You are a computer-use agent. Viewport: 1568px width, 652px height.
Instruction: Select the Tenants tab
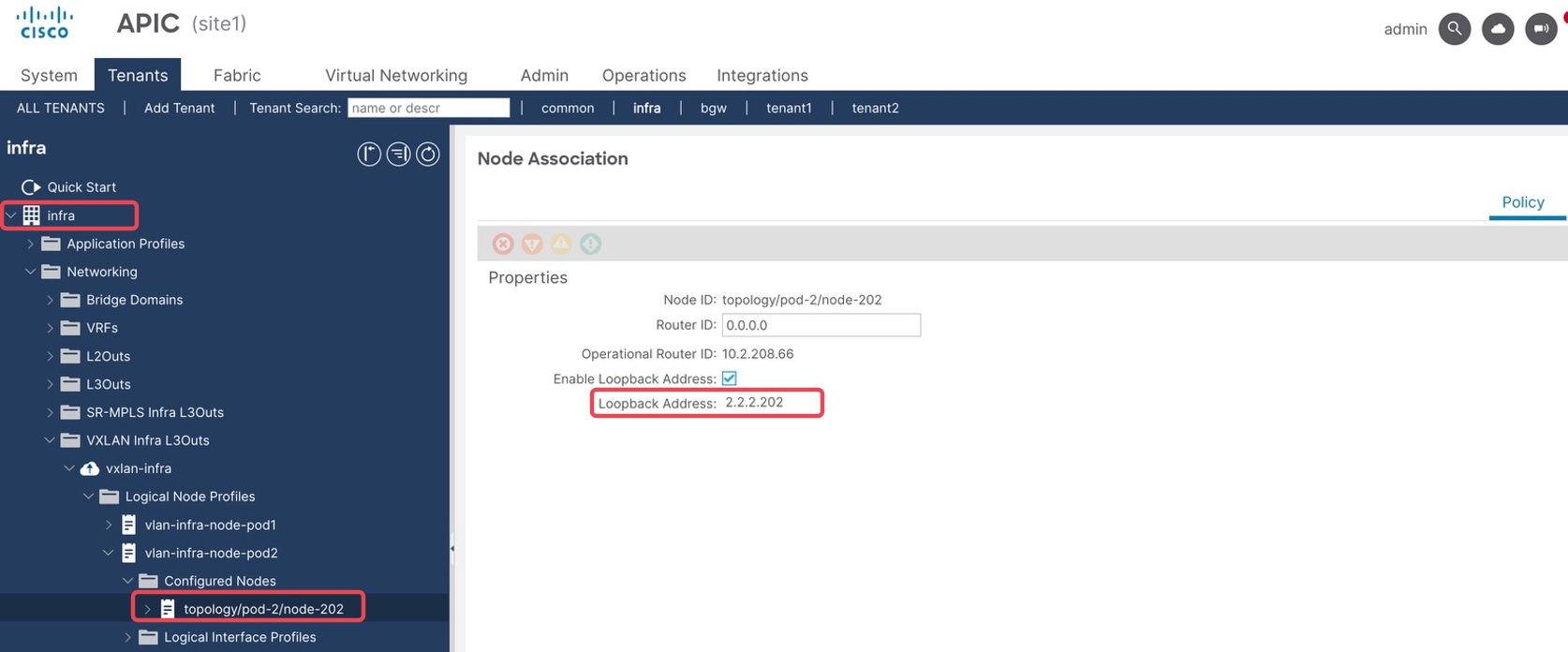point(138,75)
